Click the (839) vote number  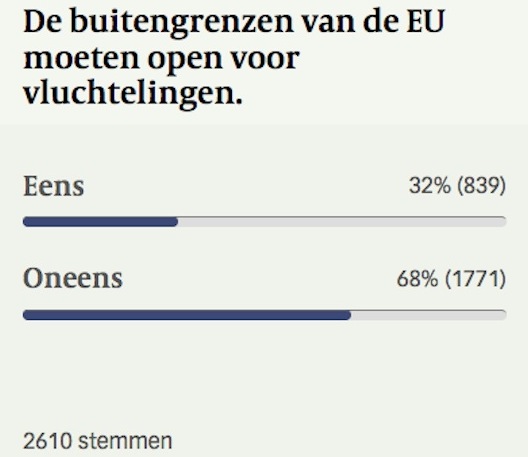481,186
